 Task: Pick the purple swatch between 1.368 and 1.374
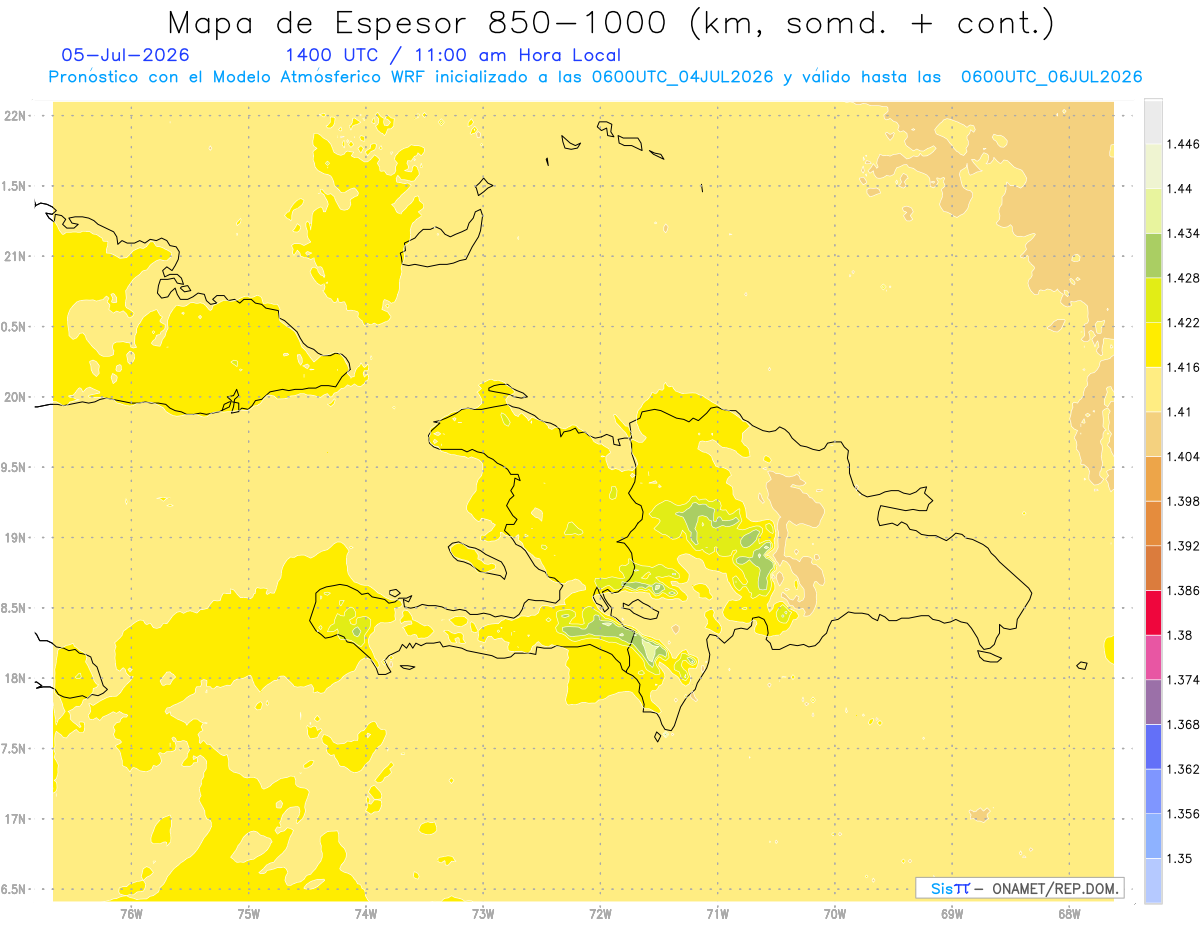pyautogui.click(x=1153, y=702)
